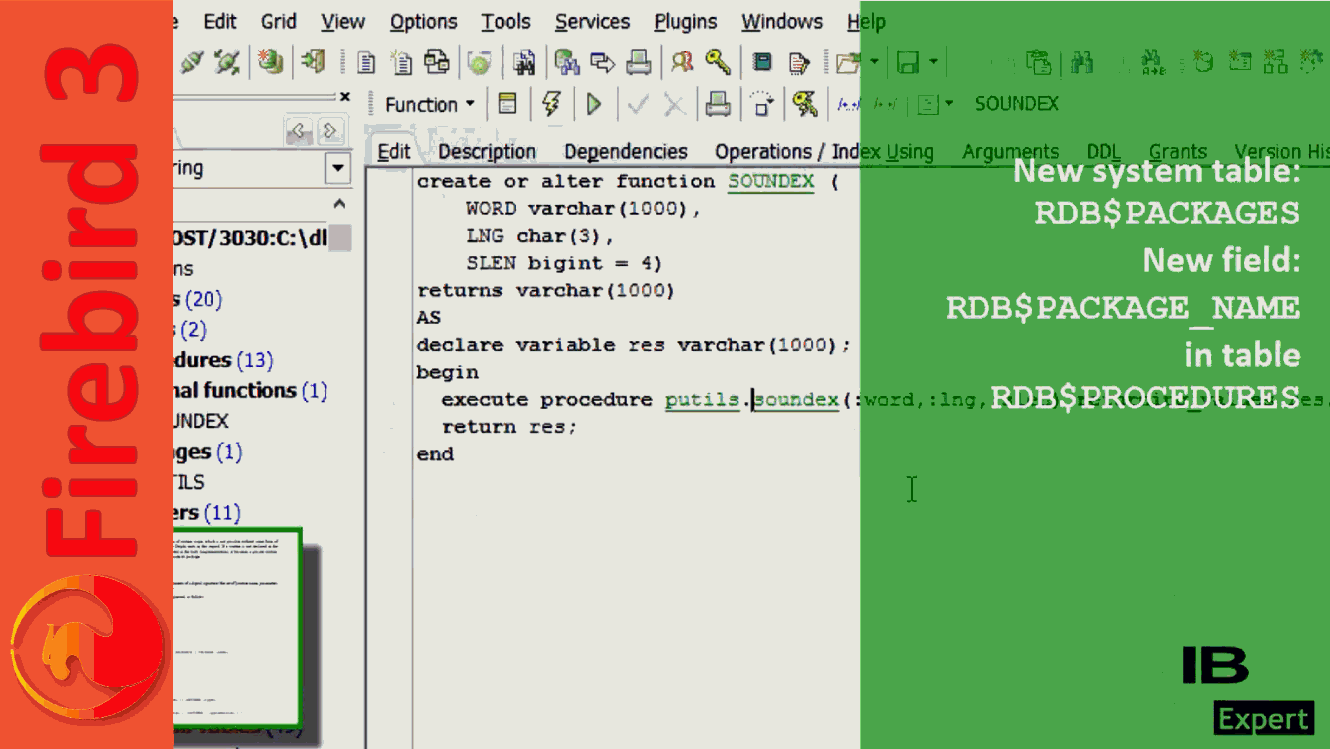Click the green gear icon
This screenshot has height=749, width=1330.
pyautogui.click(x=480, y=62)
